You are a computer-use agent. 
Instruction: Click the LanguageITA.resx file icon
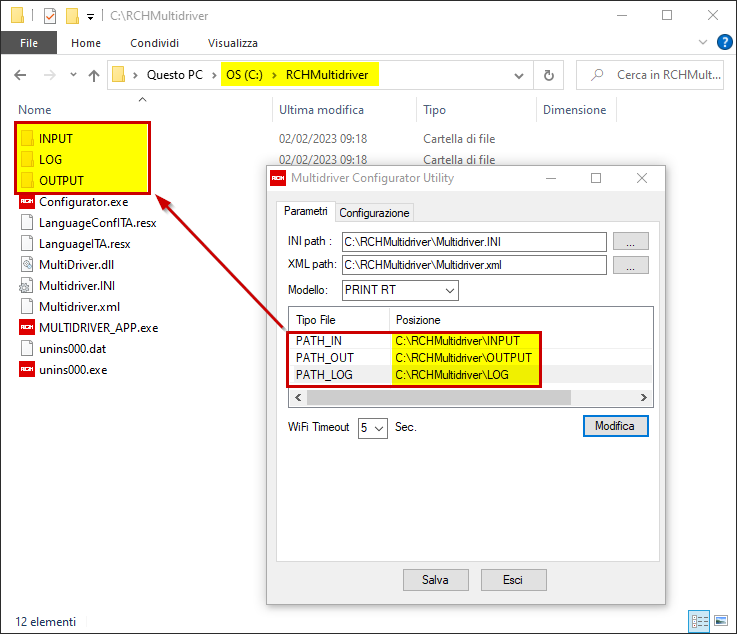27,243
